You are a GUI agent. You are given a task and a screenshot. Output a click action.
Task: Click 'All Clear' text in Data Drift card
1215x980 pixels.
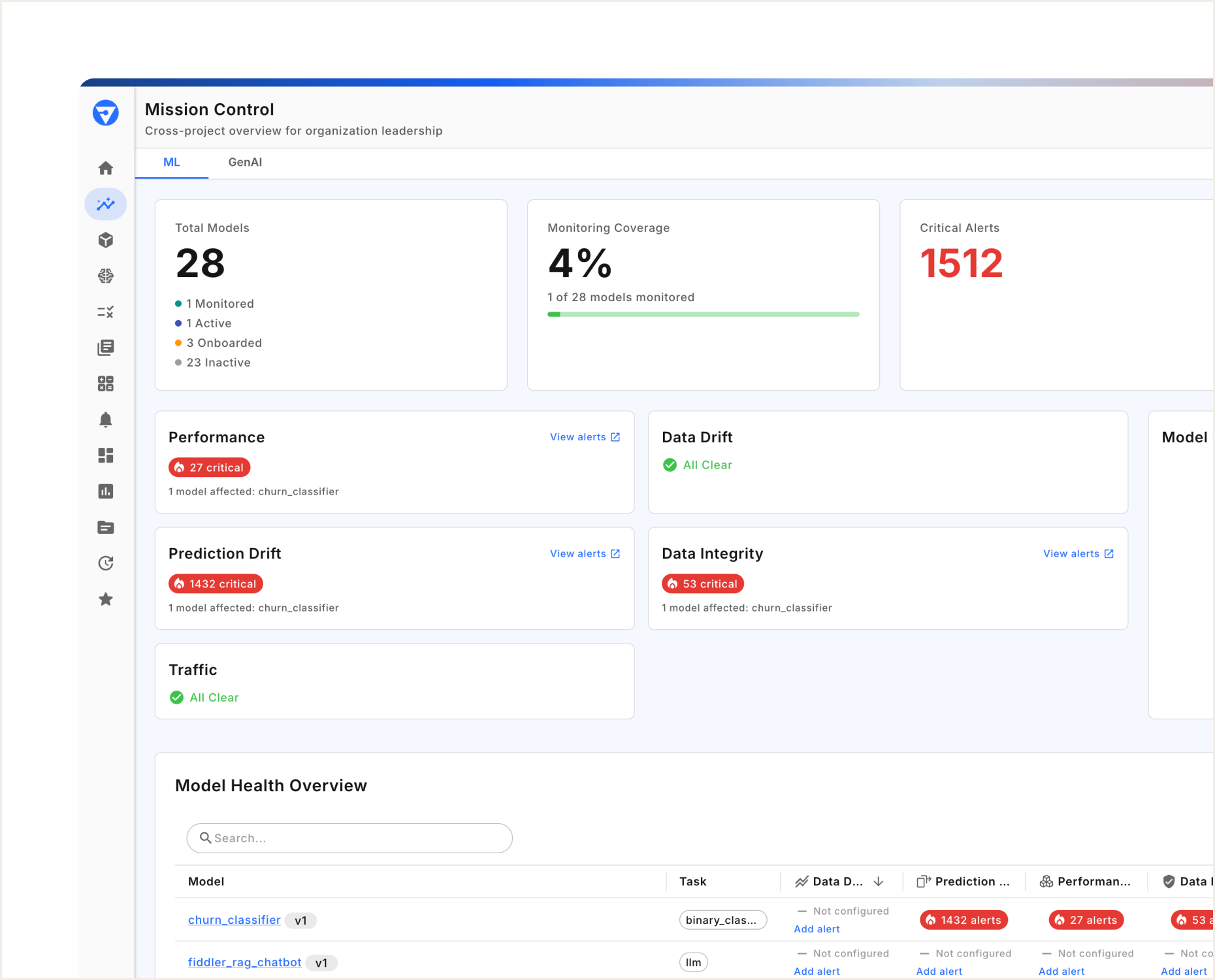tap(707, 465)
